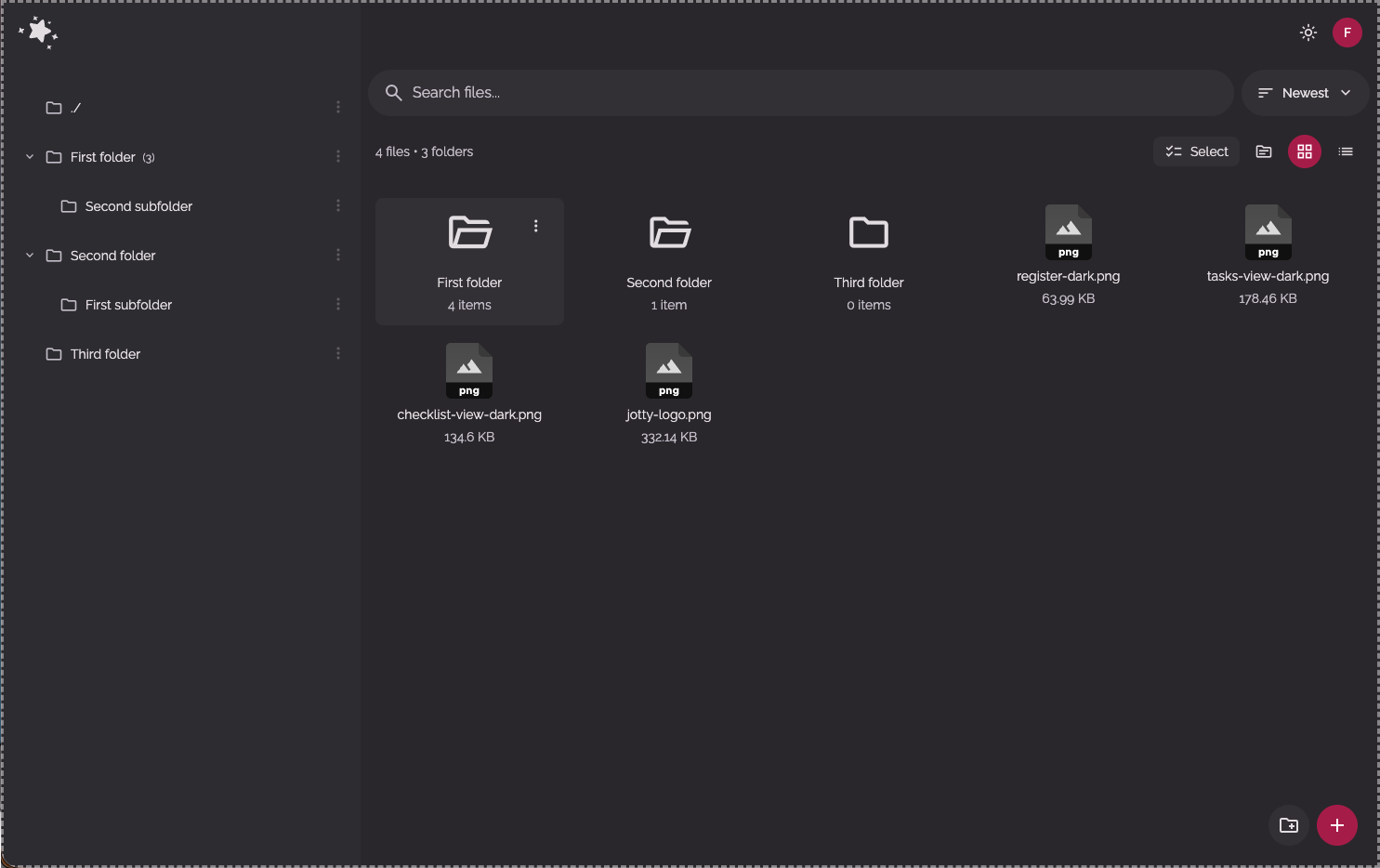Click the folder view icon beside Select
This screenshot has width=1380, height=868.
(x=1263, y=151)
